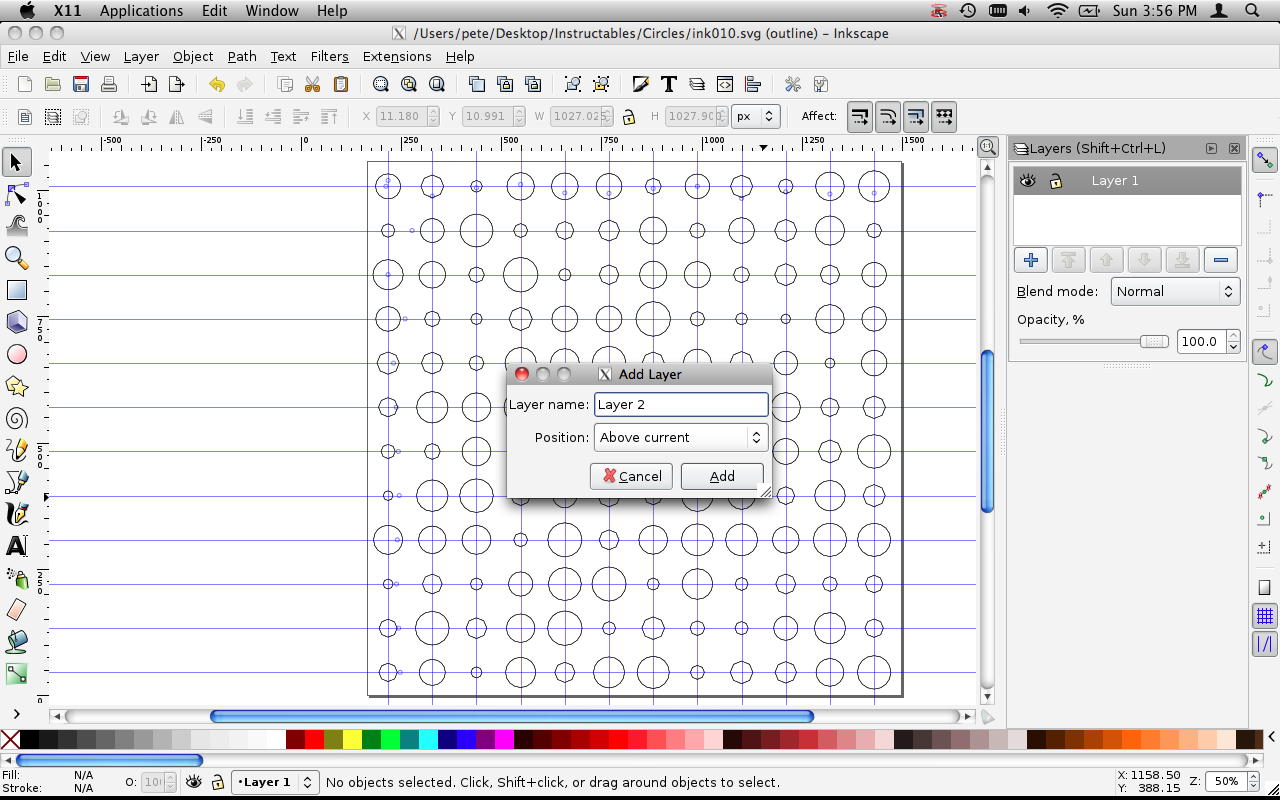Select the Paint Bucket tool
Viewport: 1280px width, 800px height.
[16, 642]
